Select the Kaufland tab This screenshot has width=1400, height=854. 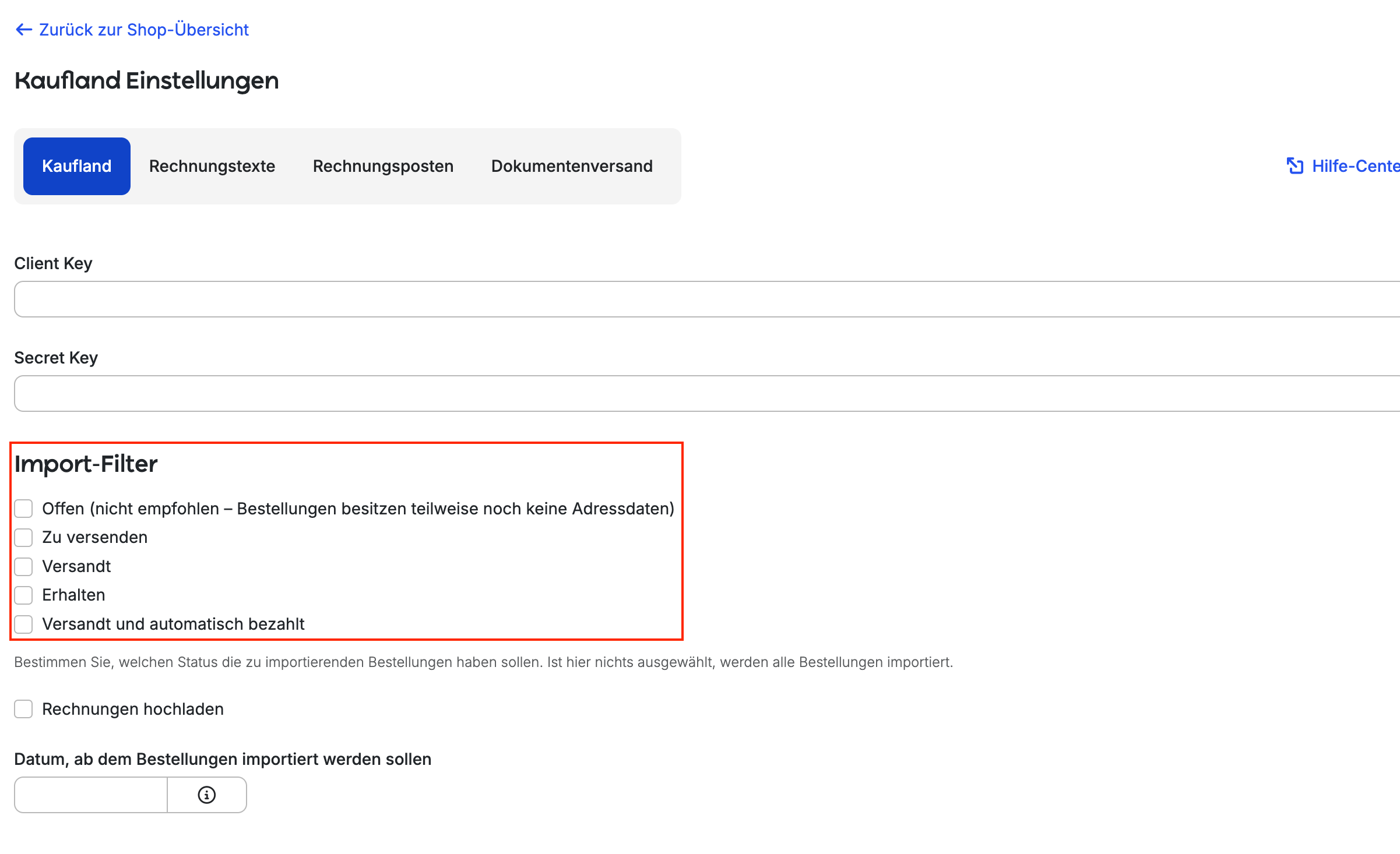pyautogui.click(x=77, y=166)
